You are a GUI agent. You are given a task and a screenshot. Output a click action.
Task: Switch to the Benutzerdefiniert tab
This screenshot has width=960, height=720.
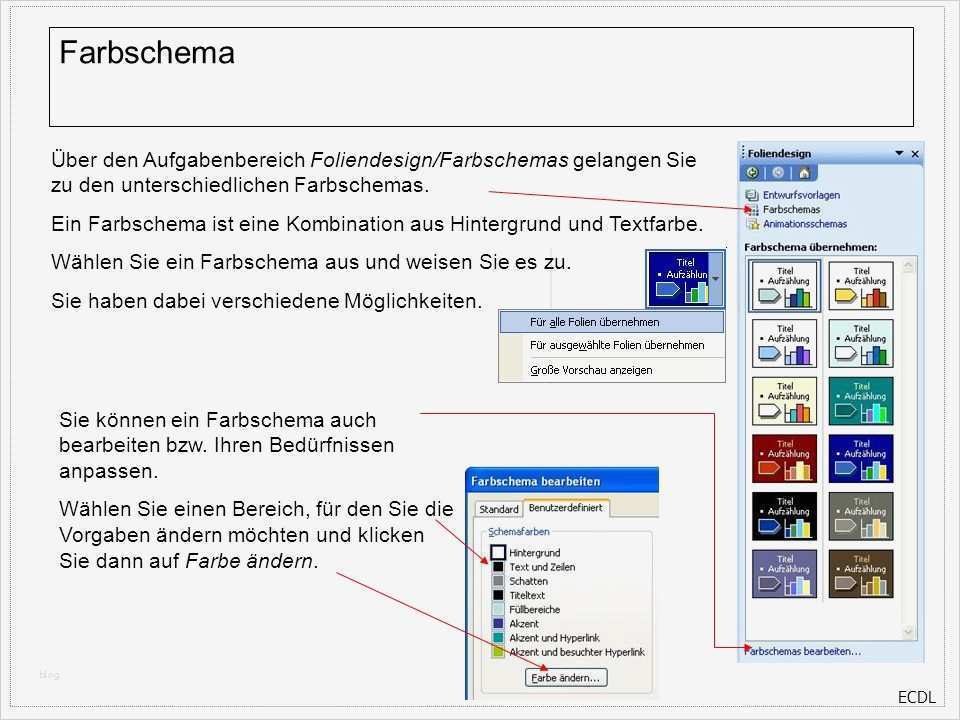coord(566,507)
